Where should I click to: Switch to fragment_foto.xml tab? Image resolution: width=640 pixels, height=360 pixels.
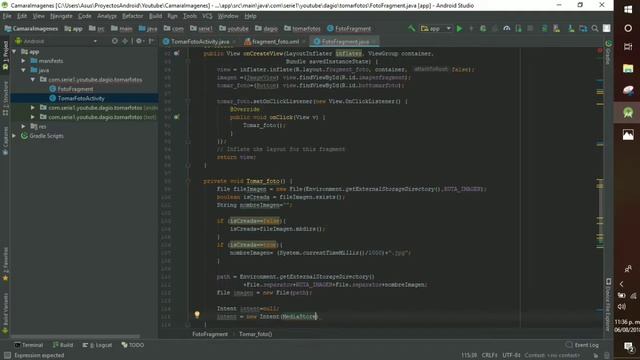(x=276, y=42)
